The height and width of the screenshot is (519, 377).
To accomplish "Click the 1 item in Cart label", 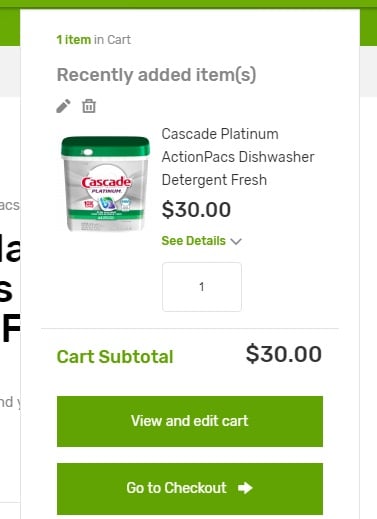I will click(94, 40).
